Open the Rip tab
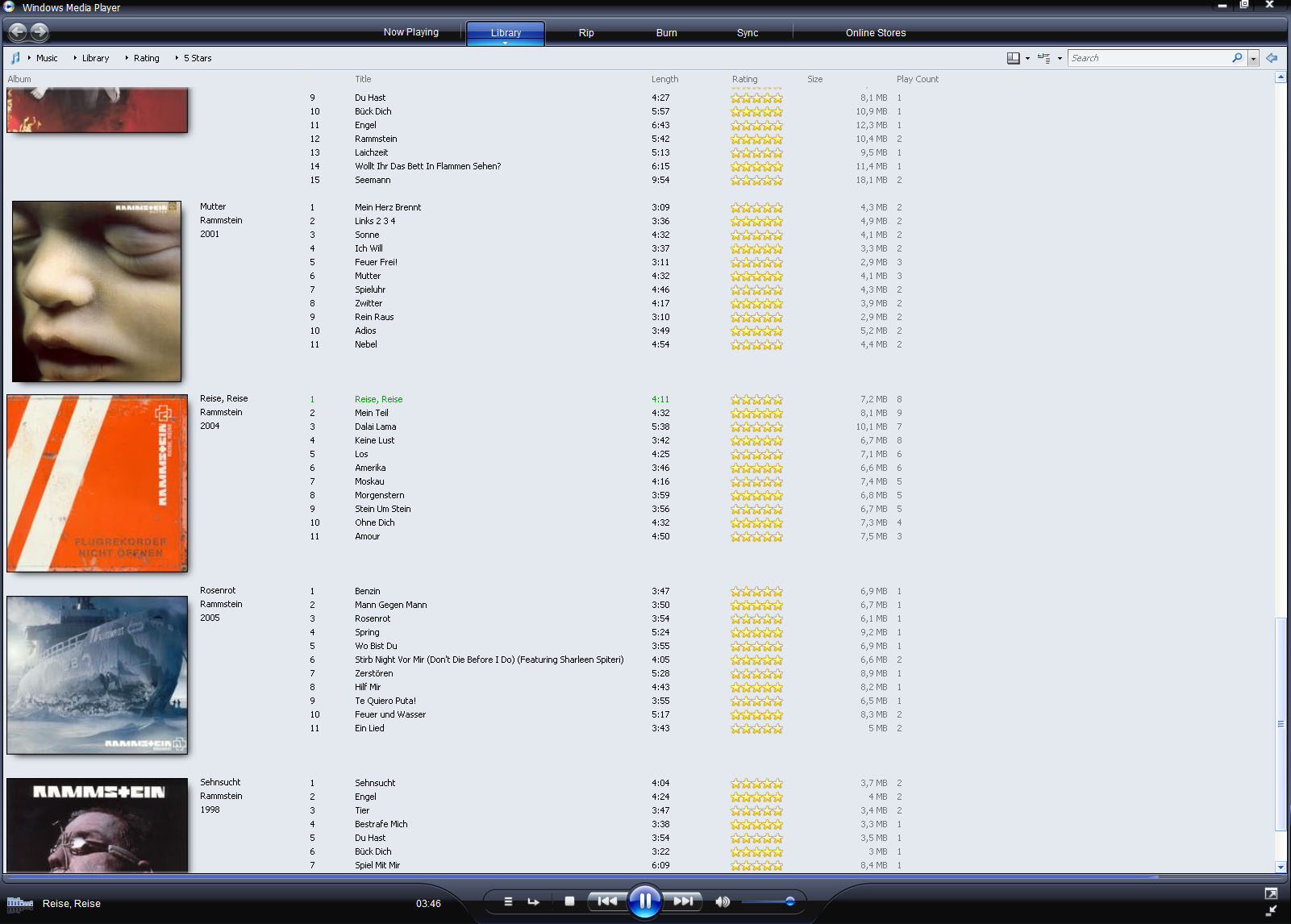The image size is (1291, 924). coord(586,33)
